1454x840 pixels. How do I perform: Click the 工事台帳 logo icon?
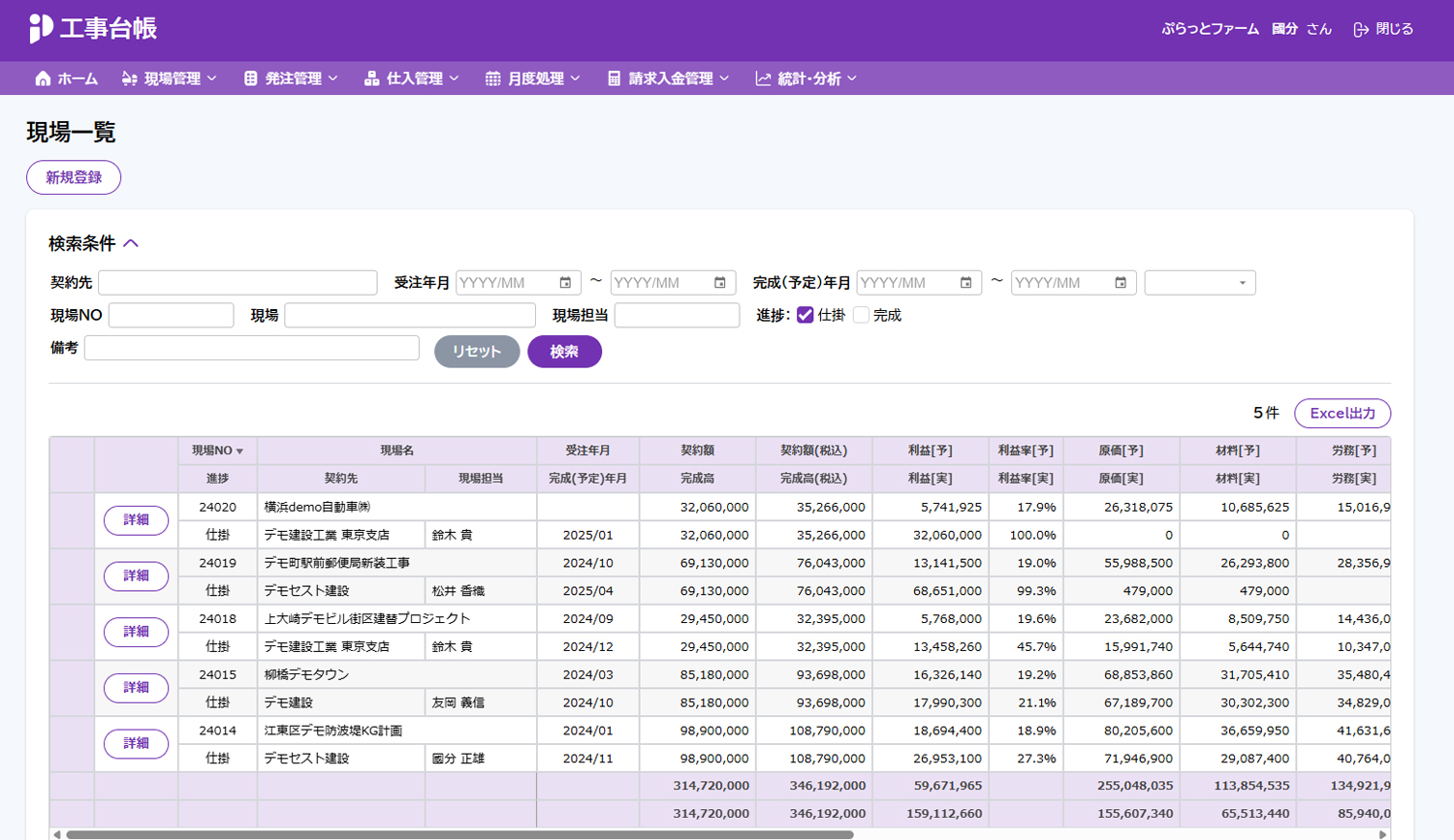pyautogui.click(x=40, y=28)
